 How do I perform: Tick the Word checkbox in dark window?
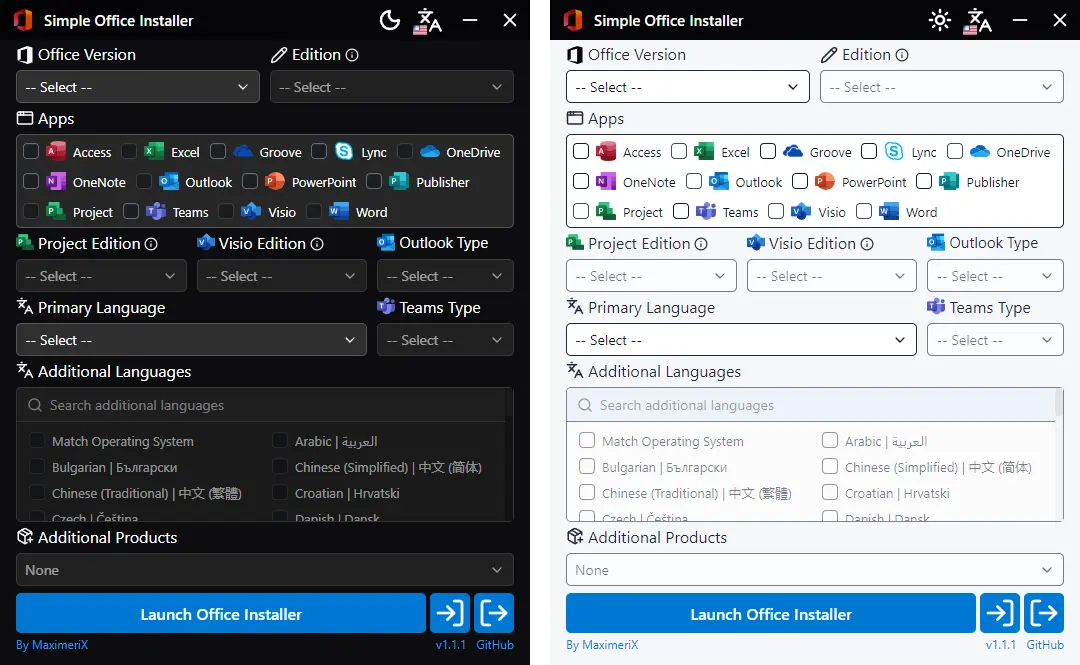[x=313, y=212]
